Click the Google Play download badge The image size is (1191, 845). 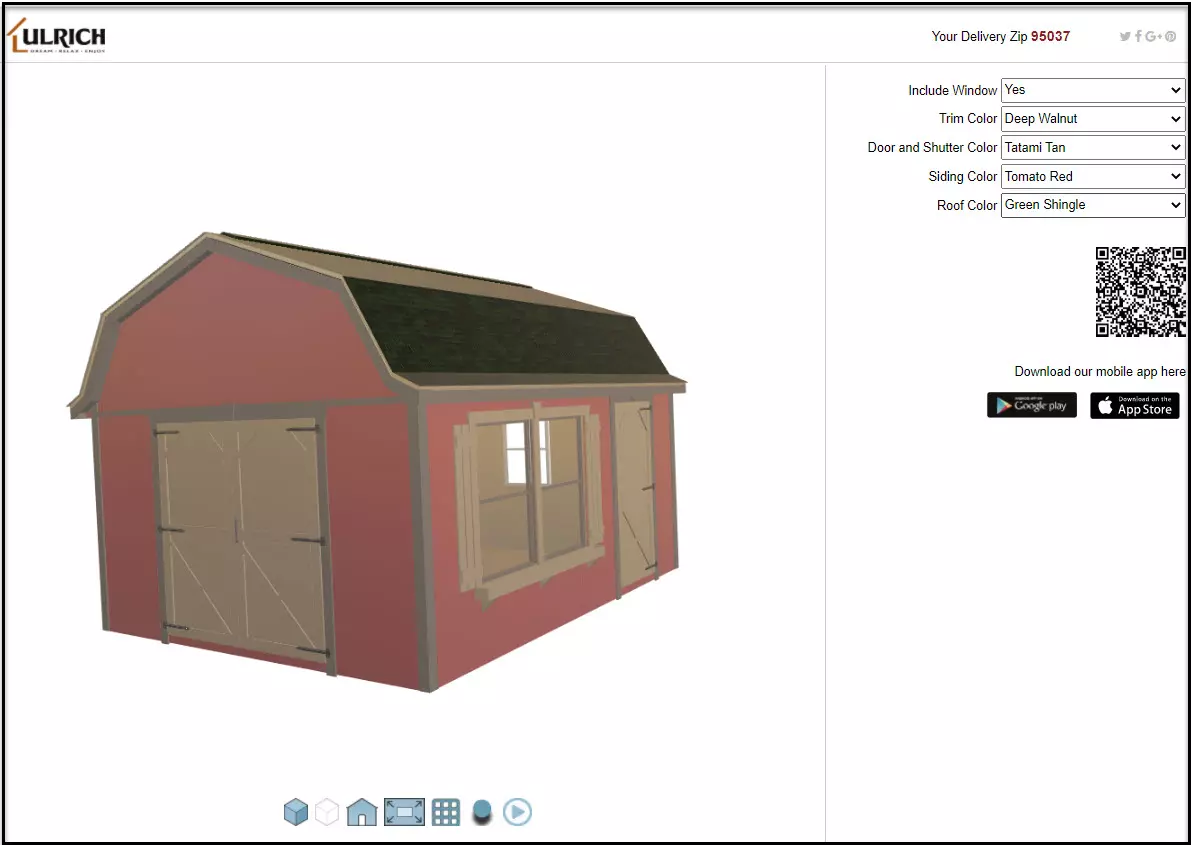1031,405
